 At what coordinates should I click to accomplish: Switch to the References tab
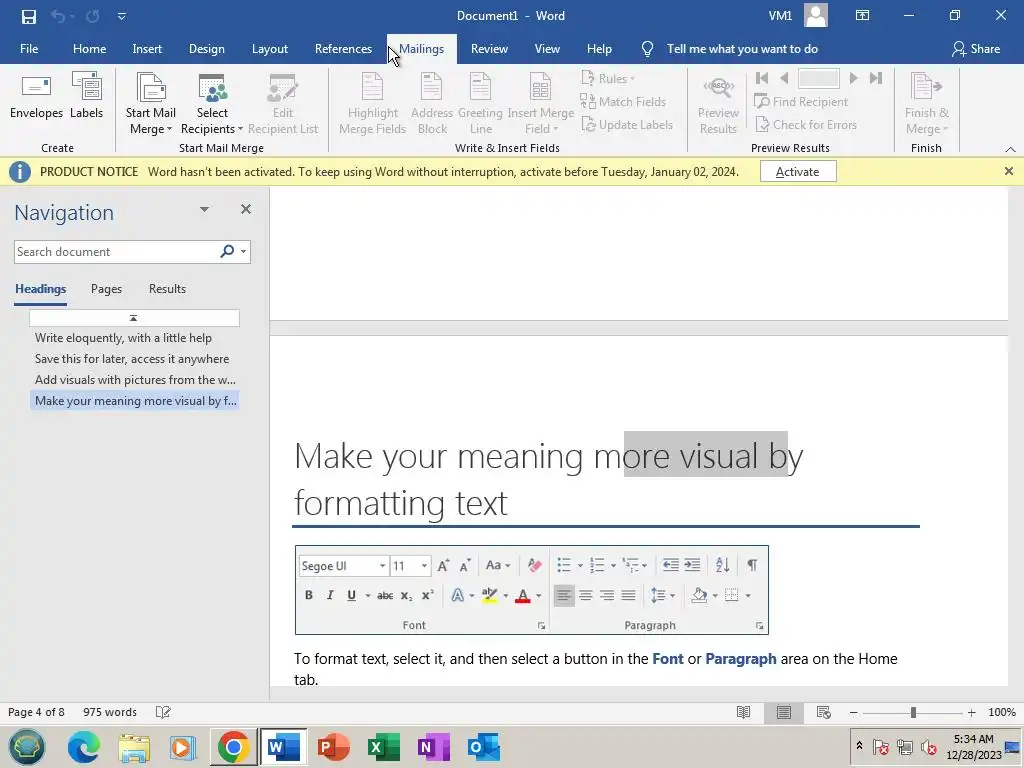click(x=343, y=49)
